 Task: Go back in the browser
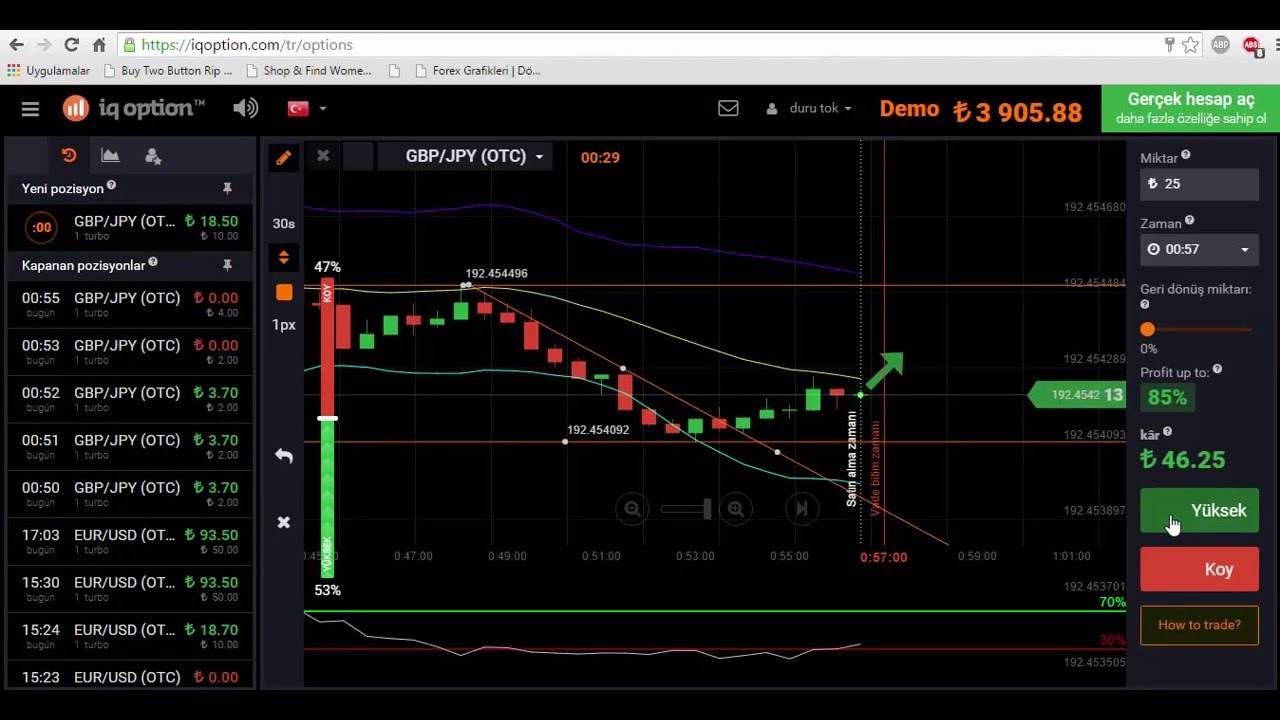tap(16, 45)
